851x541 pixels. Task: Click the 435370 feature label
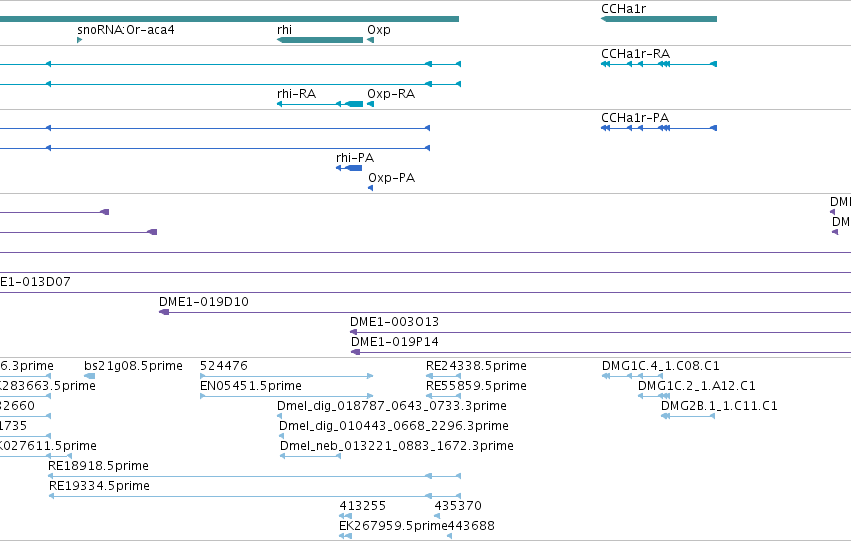(458, 506)
